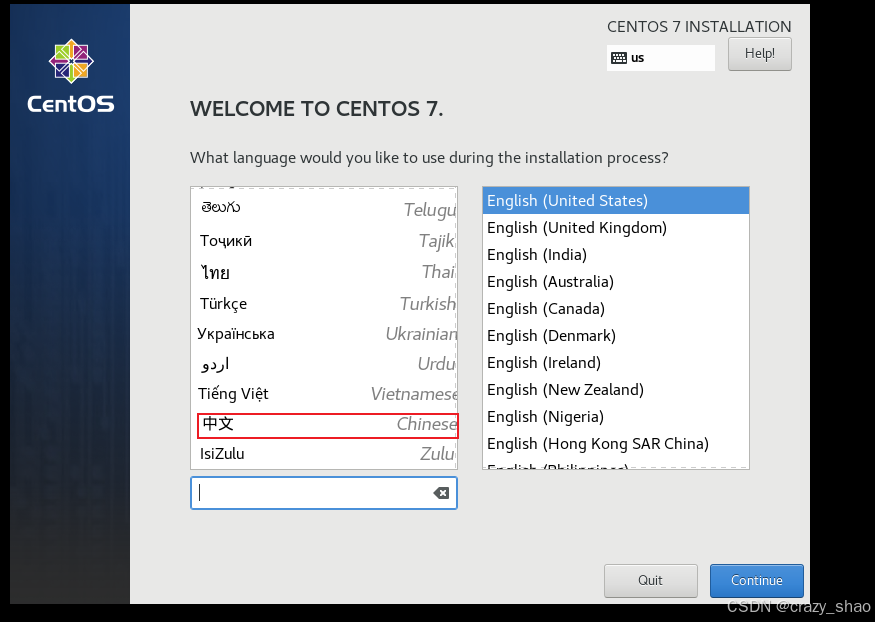Select IsiZulu (Zulu) language row
The image size is (875, 622).
324,454
